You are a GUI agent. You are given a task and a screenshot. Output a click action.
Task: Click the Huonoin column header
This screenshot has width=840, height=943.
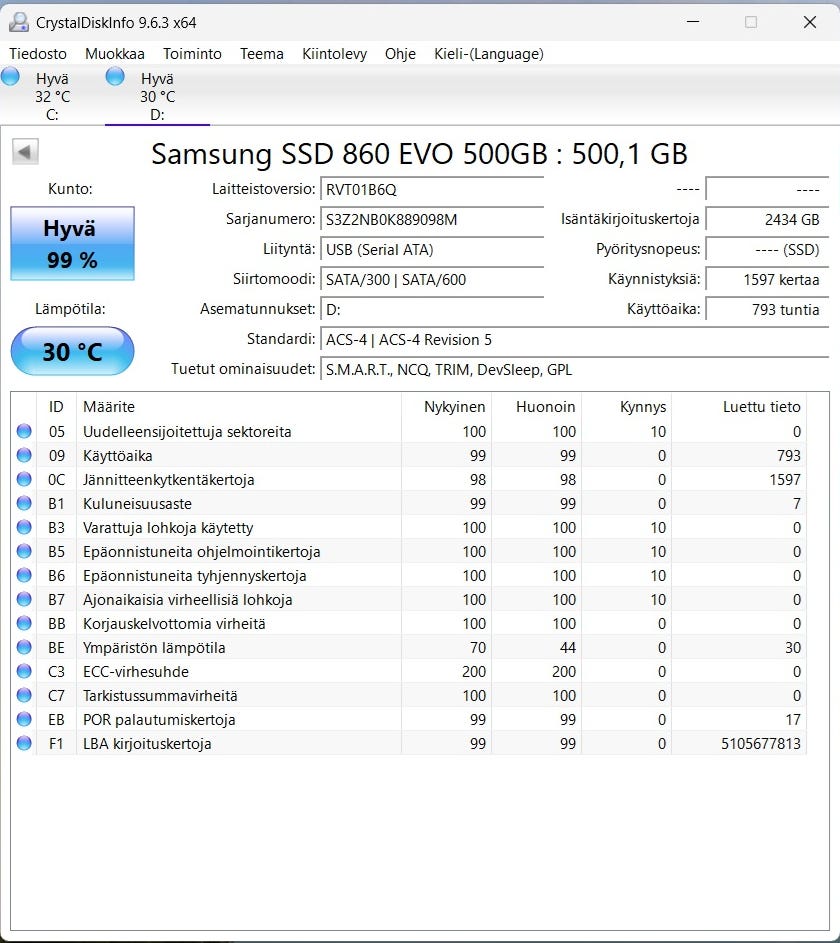pyautogui.click(x=537, y=407)
